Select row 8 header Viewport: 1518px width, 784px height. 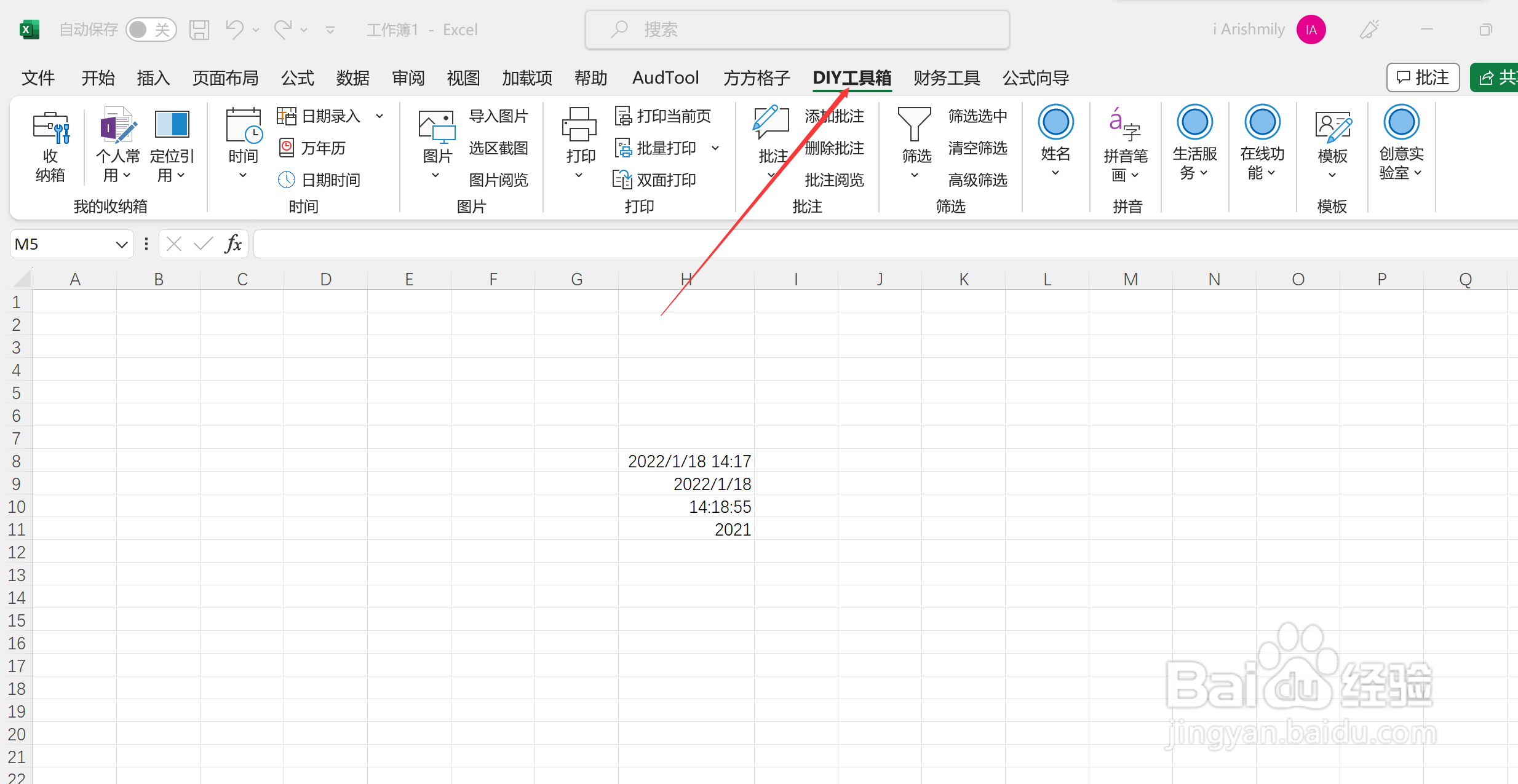pyautogui.click(x=17, y=461)
